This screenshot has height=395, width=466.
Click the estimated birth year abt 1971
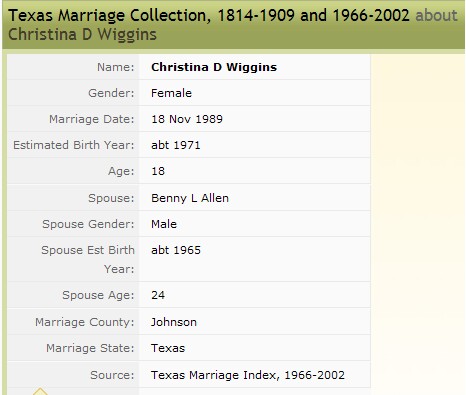pos(176,145)
